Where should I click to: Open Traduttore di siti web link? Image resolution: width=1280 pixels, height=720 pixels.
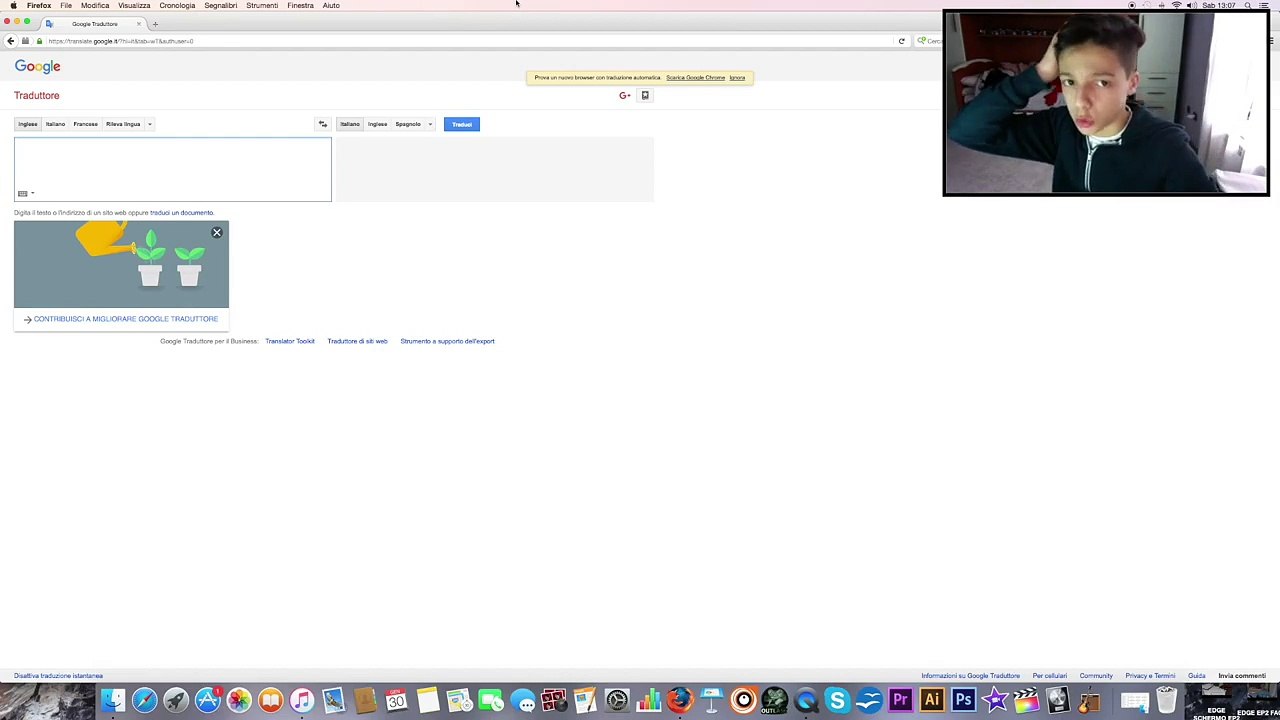pos(357,341)
